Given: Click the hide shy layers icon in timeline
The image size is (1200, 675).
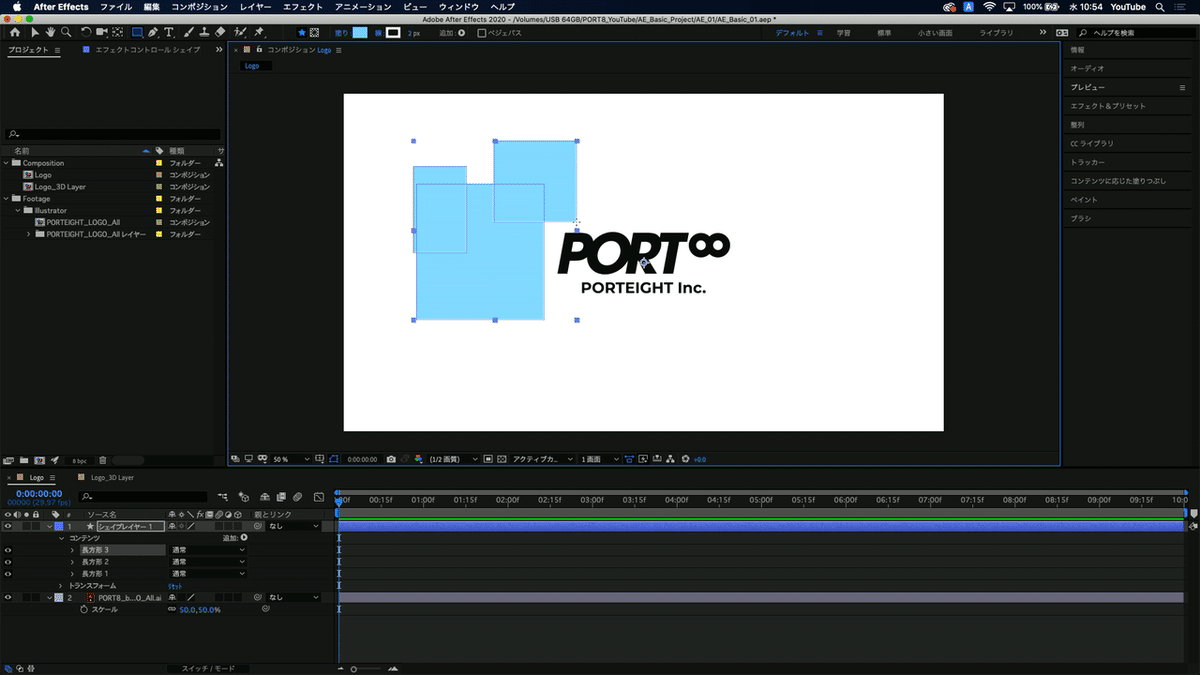Looking at the screenshot, I should pos(263,496).
